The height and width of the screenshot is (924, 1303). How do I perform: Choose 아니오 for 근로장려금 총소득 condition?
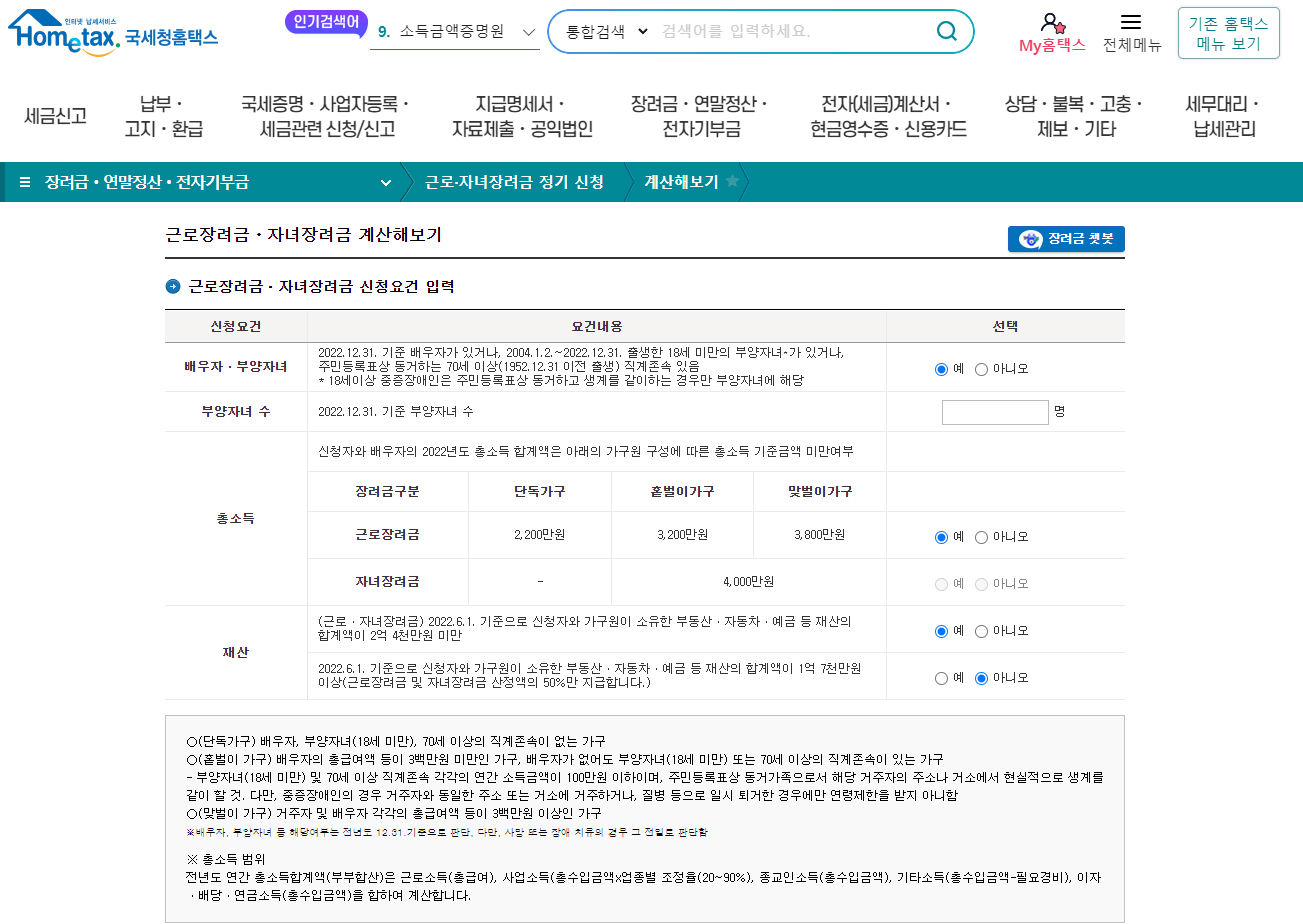(966, 536)
